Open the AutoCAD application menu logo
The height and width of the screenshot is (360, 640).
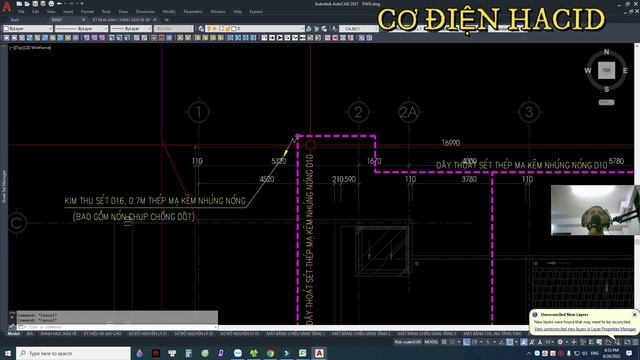click(x=7, y=6)
